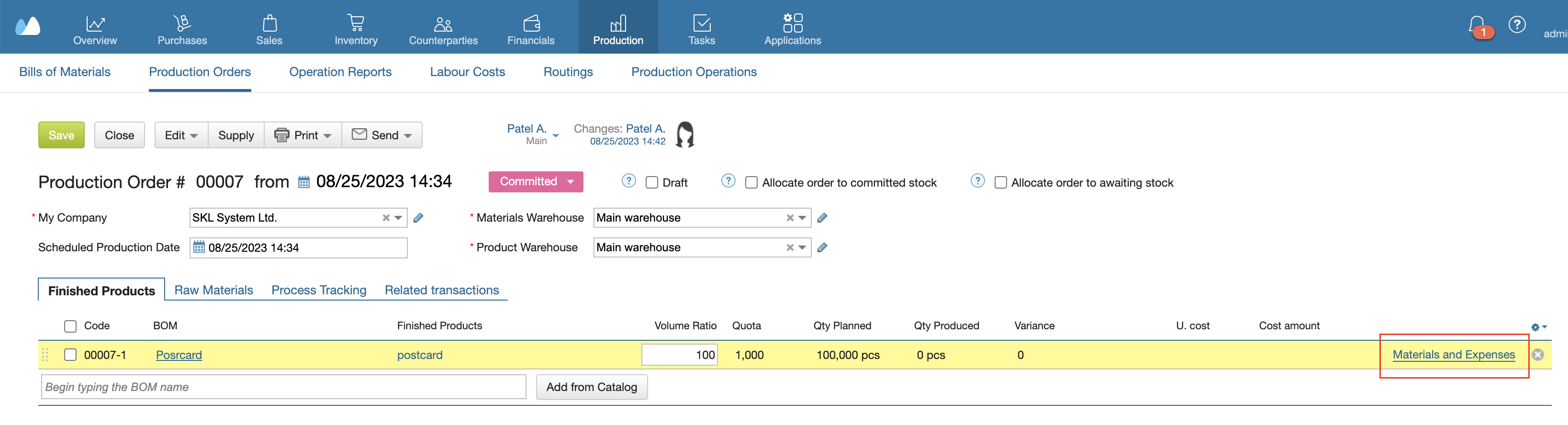Select all rows via header checkbox
The image size is (1568, 425).
pos(71,326)
